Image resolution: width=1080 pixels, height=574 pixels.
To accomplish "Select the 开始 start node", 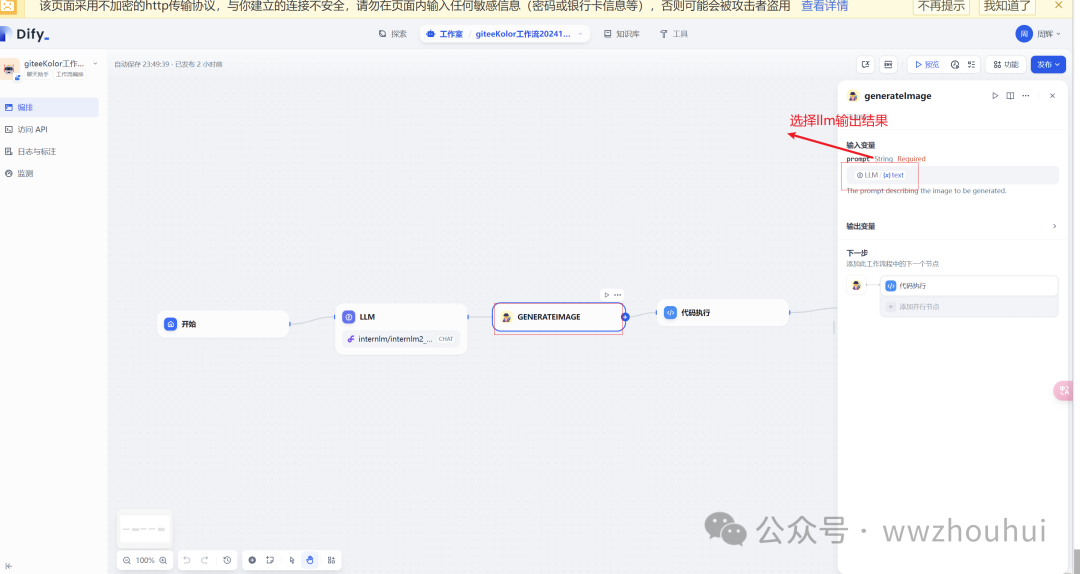I will click(223, 324).
